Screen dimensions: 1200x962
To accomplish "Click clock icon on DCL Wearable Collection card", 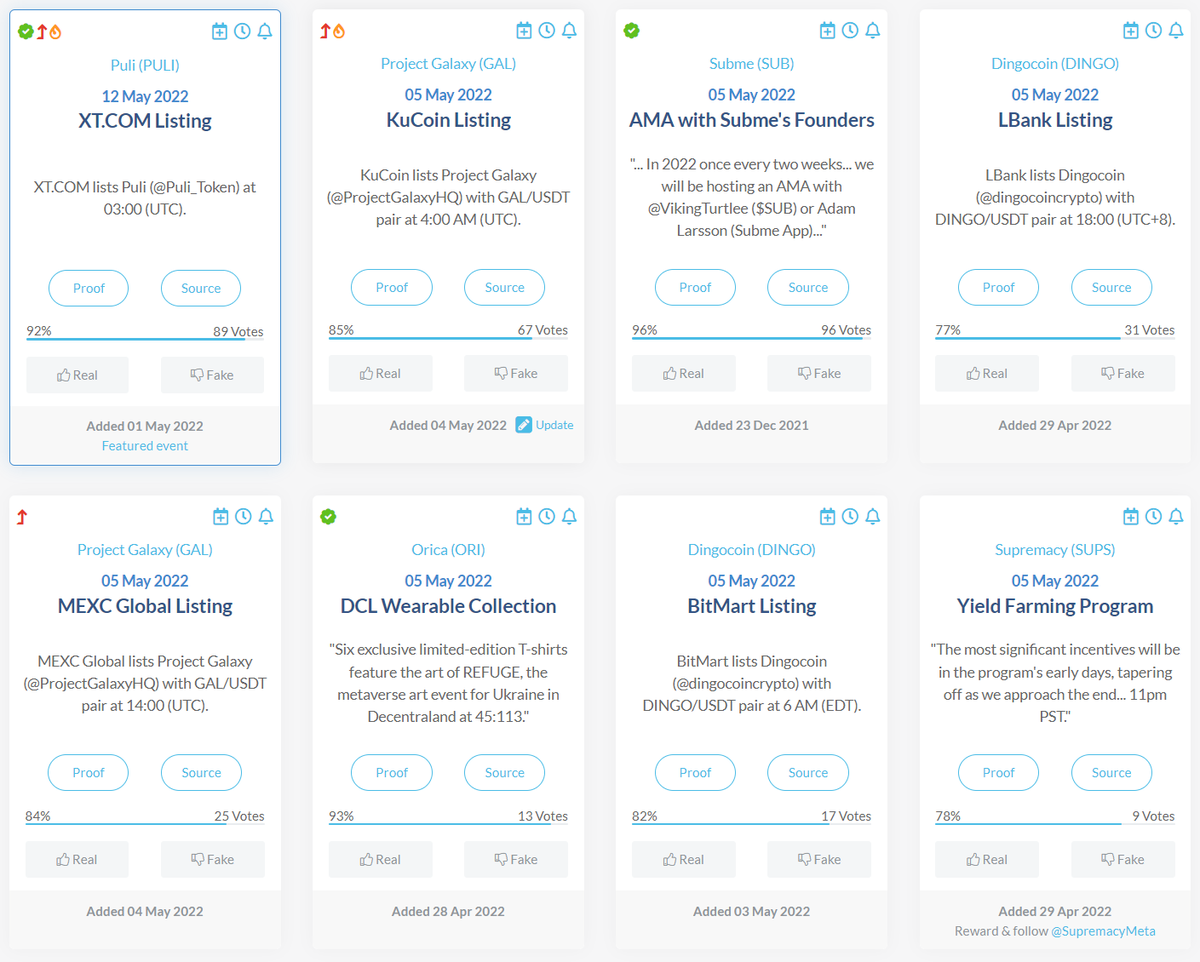I will 546,517.
